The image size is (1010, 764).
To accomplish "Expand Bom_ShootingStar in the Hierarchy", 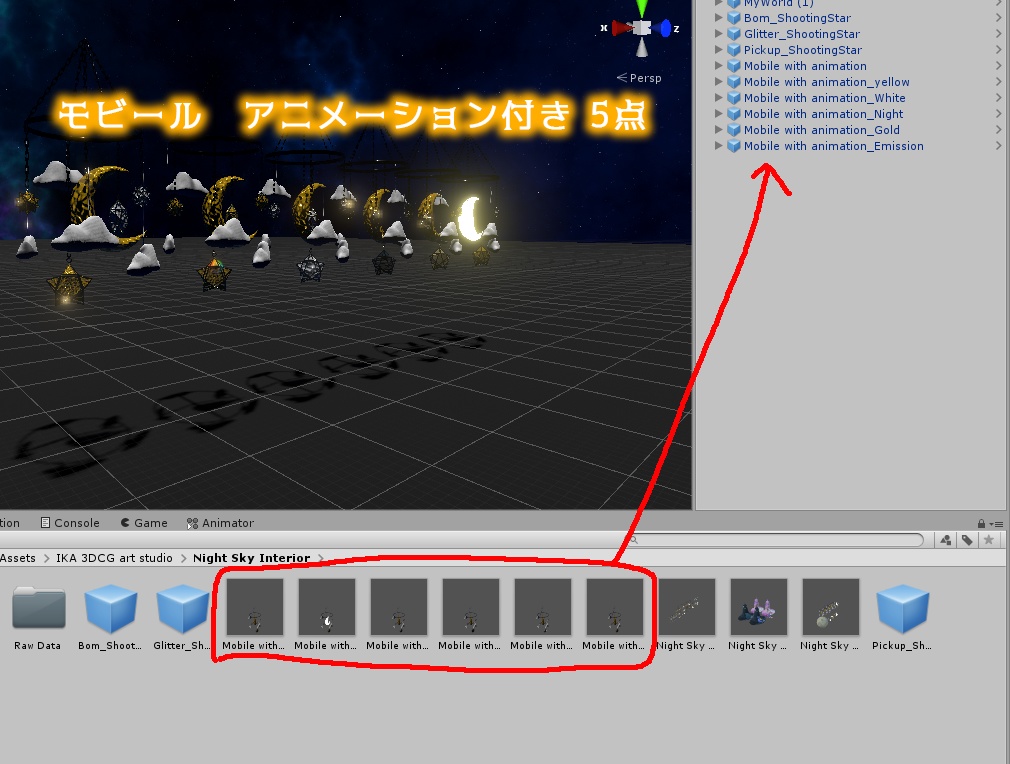I will tap(718, 17).
